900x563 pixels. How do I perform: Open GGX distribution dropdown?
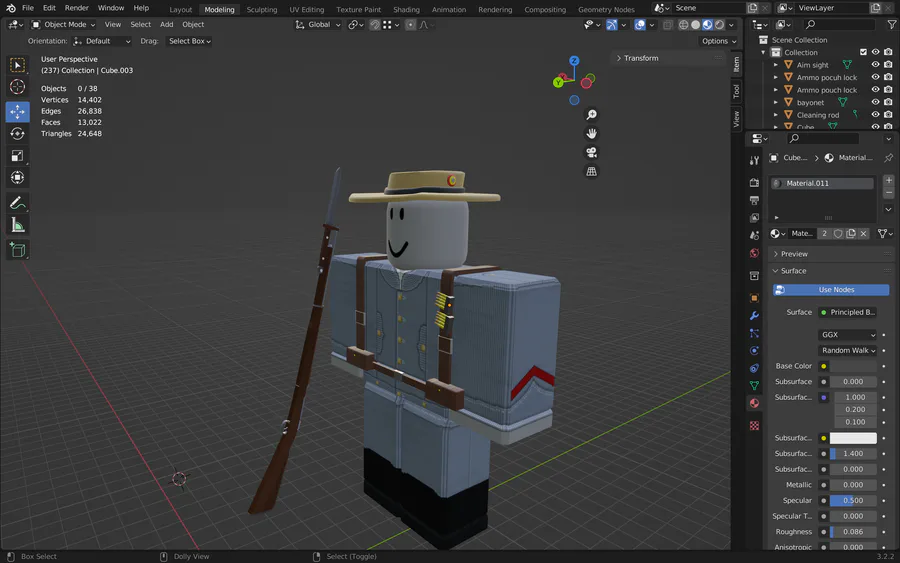point(848,335)
